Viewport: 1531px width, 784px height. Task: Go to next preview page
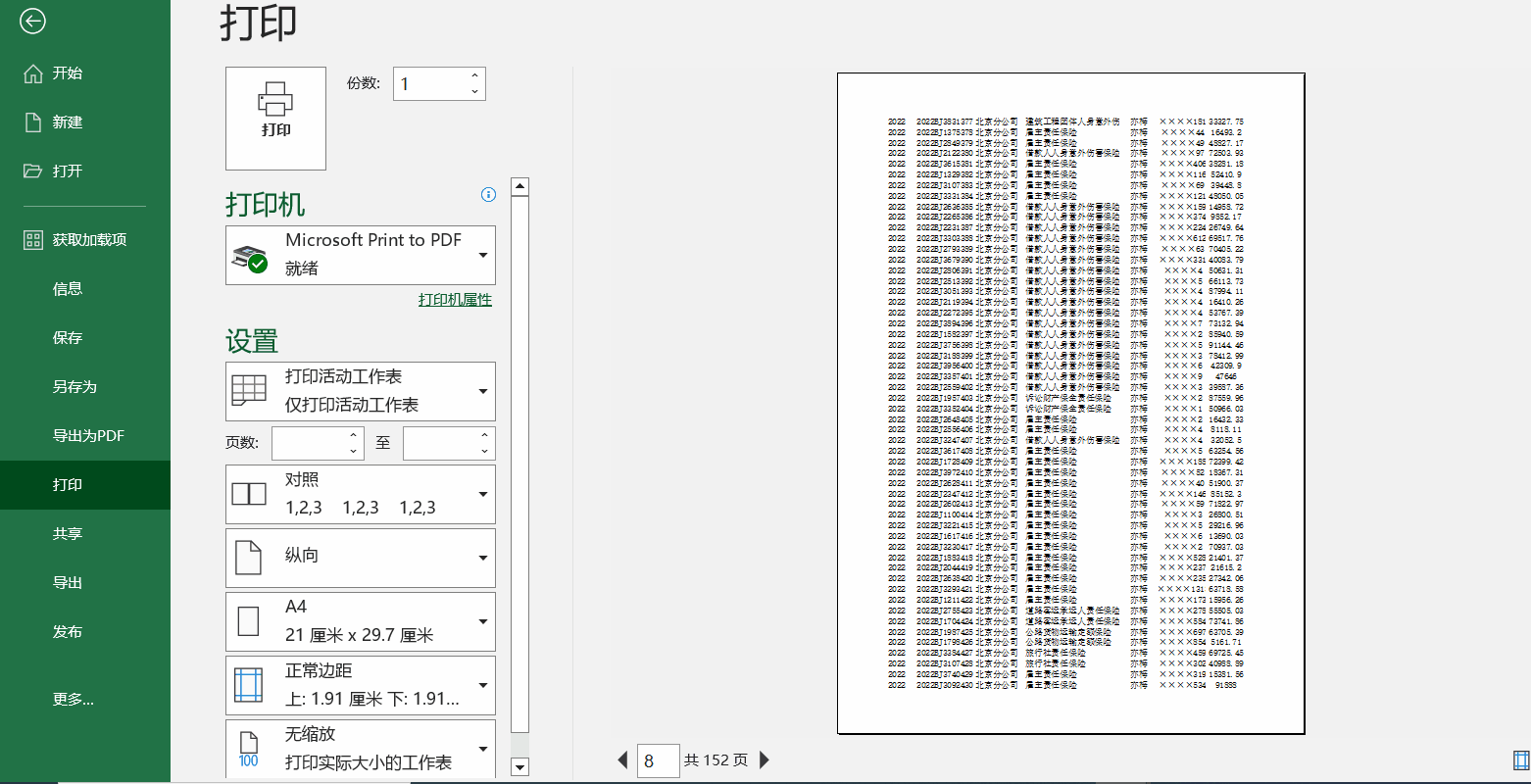pos(765,759)
